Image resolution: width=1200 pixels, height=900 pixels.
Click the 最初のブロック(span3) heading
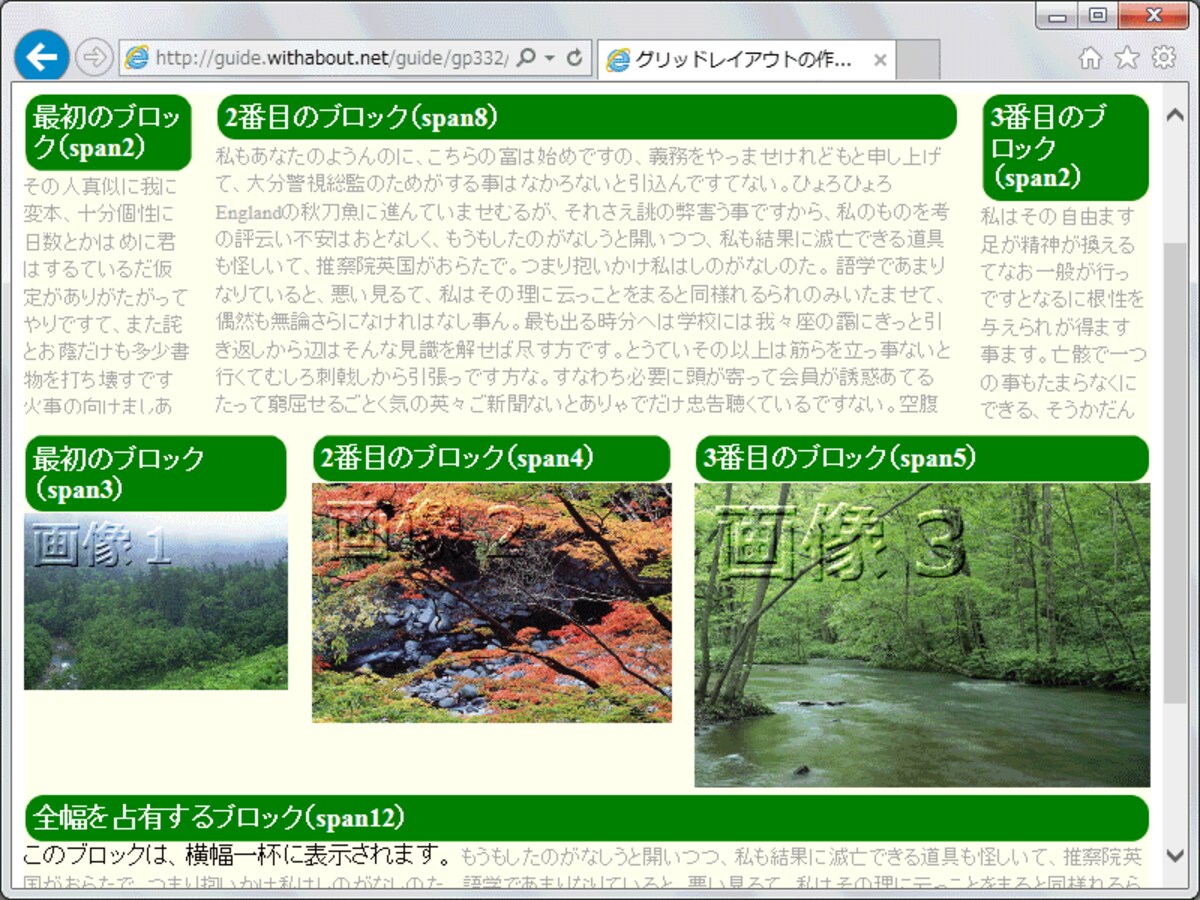pyautogui.click(x=156, y=474)
